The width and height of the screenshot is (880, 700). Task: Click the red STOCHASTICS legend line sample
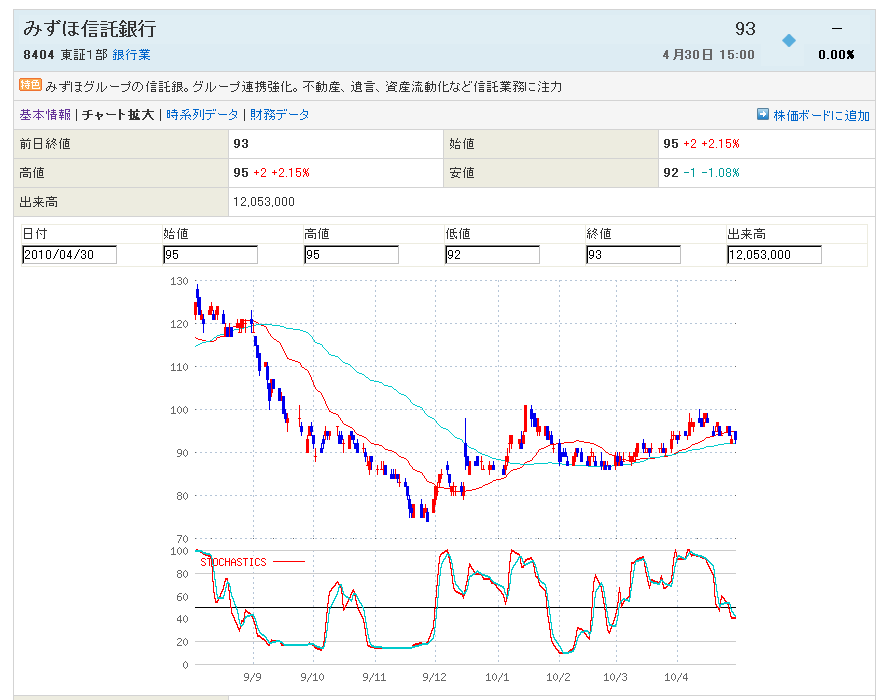tap(289, 562)
